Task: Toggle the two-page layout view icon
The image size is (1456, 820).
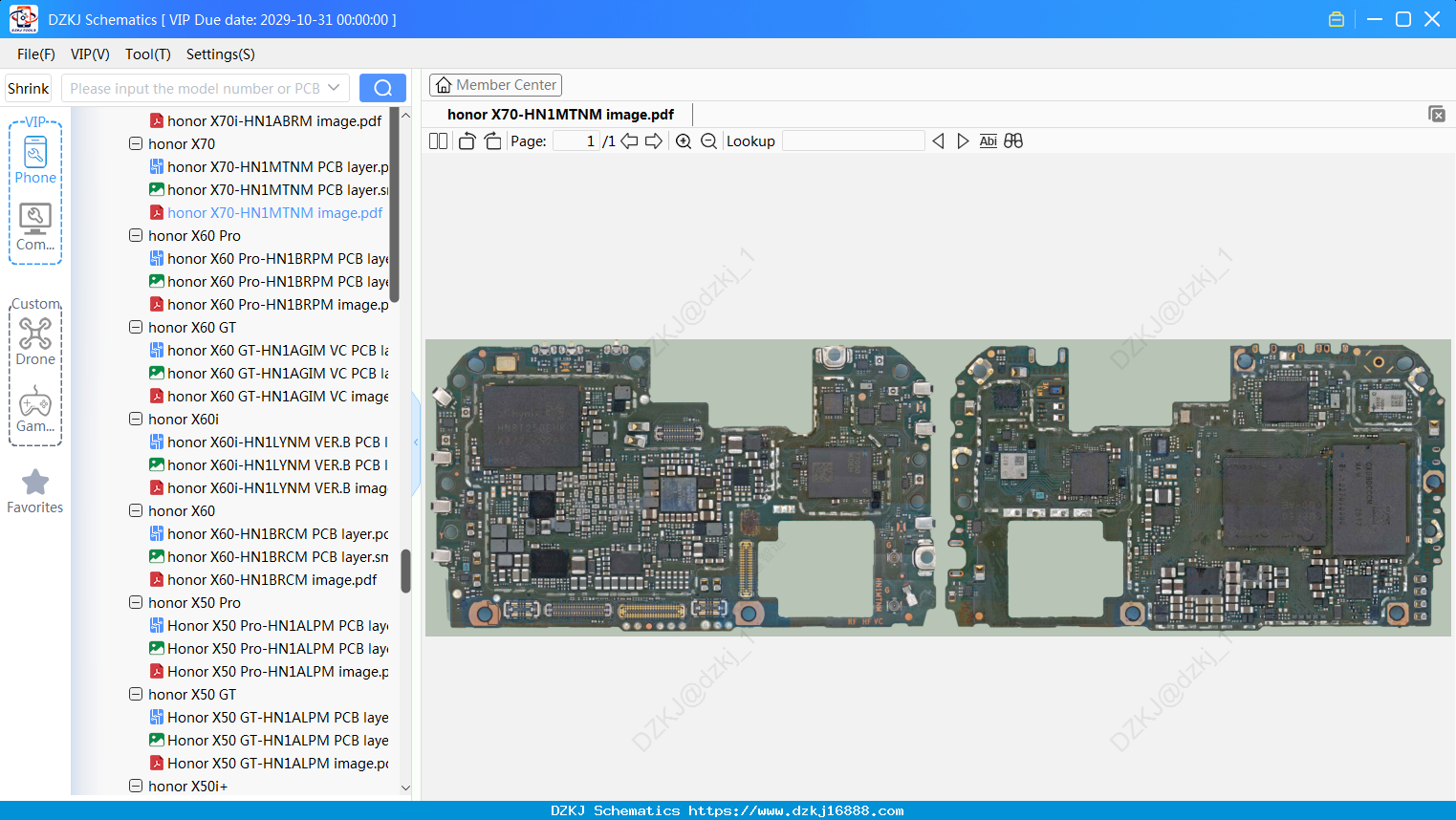Action: coord(439,141)
